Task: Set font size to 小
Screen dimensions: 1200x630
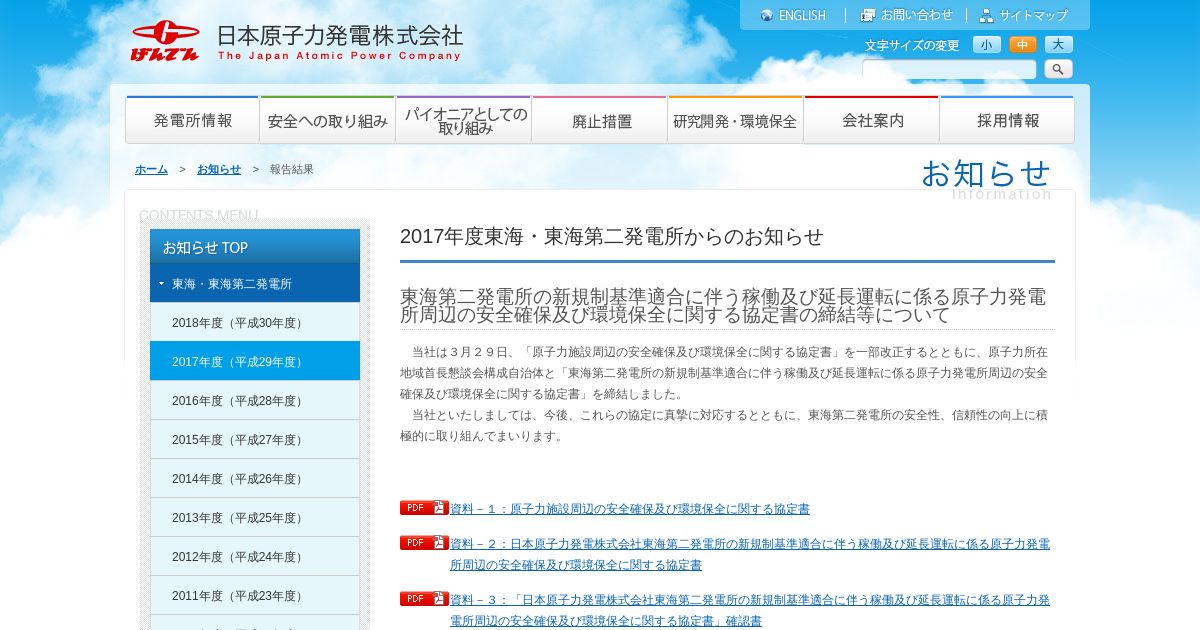Action: coord(987,45)
